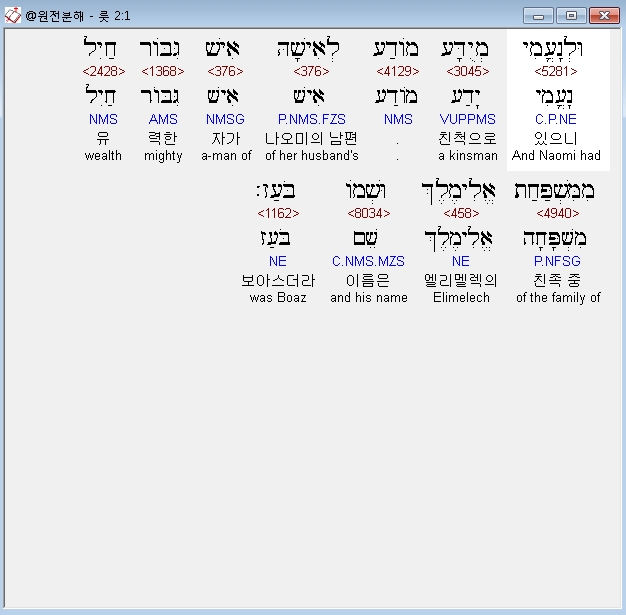Click Hebrew lemma above VUPPMS
Screen dimensions: 626x615
tap(466, 97)
